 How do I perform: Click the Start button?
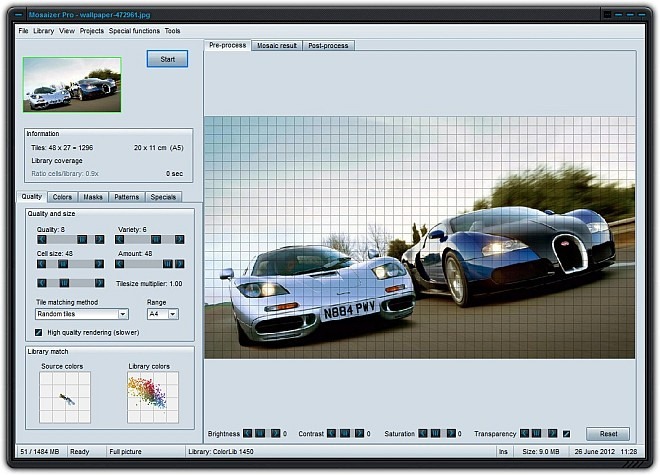tap(167, 59)
